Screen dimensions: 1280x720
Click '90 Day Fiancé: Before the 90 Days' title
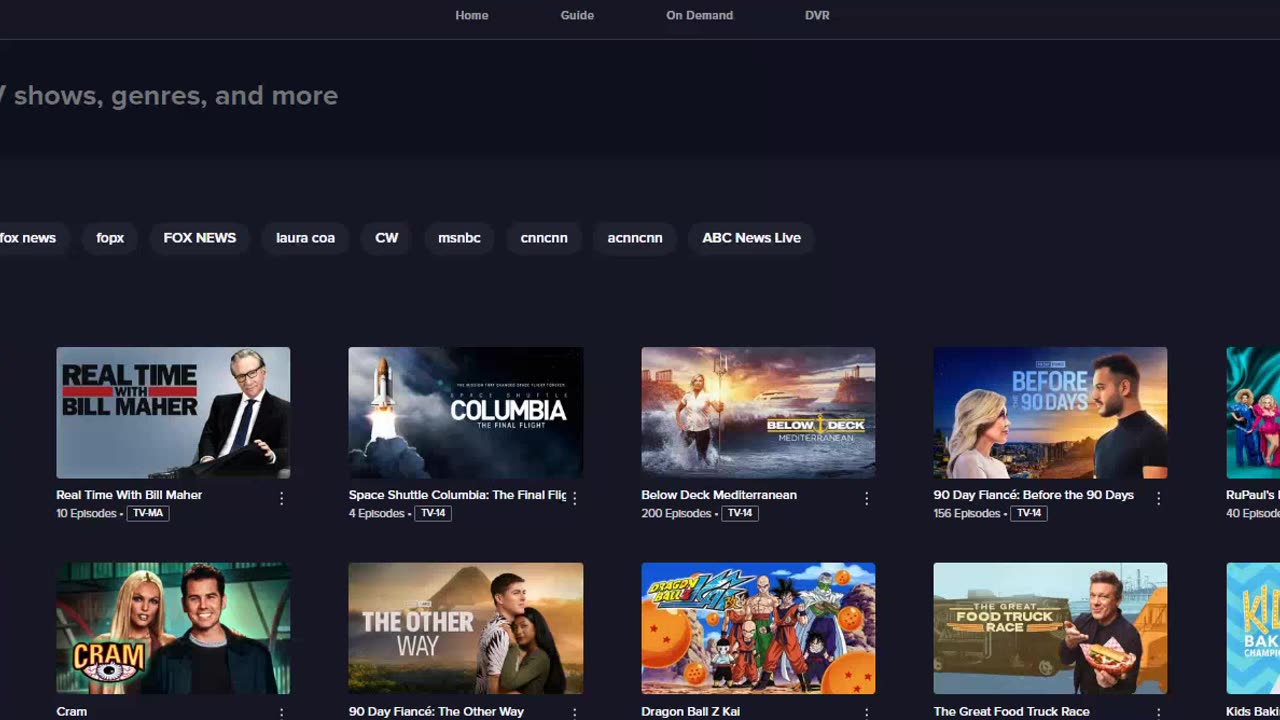(1033, 495)
